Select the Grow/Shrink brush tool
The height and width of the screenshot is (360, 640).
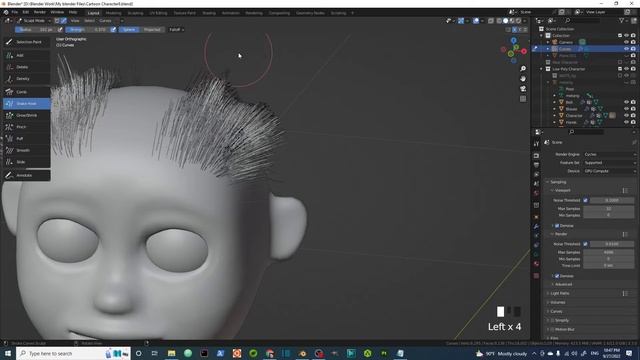[x=27, y=116]
